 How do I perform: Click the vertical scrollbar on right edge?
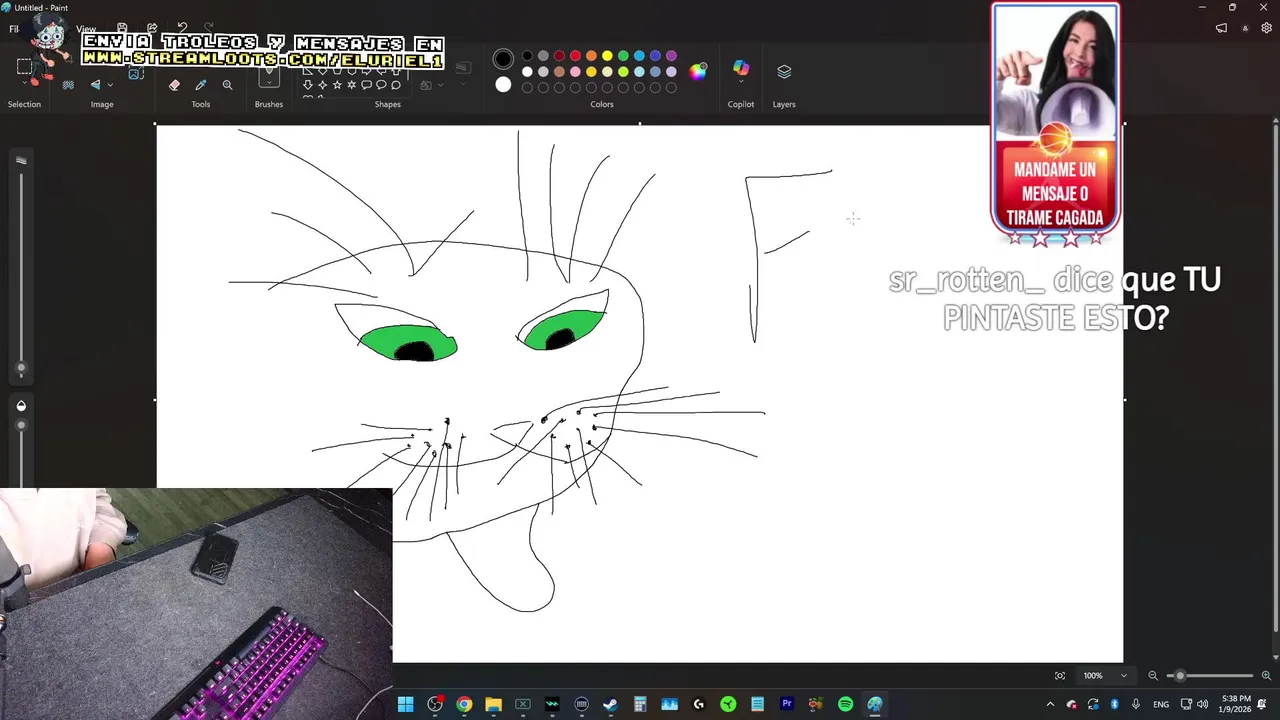click(1275, 380)
